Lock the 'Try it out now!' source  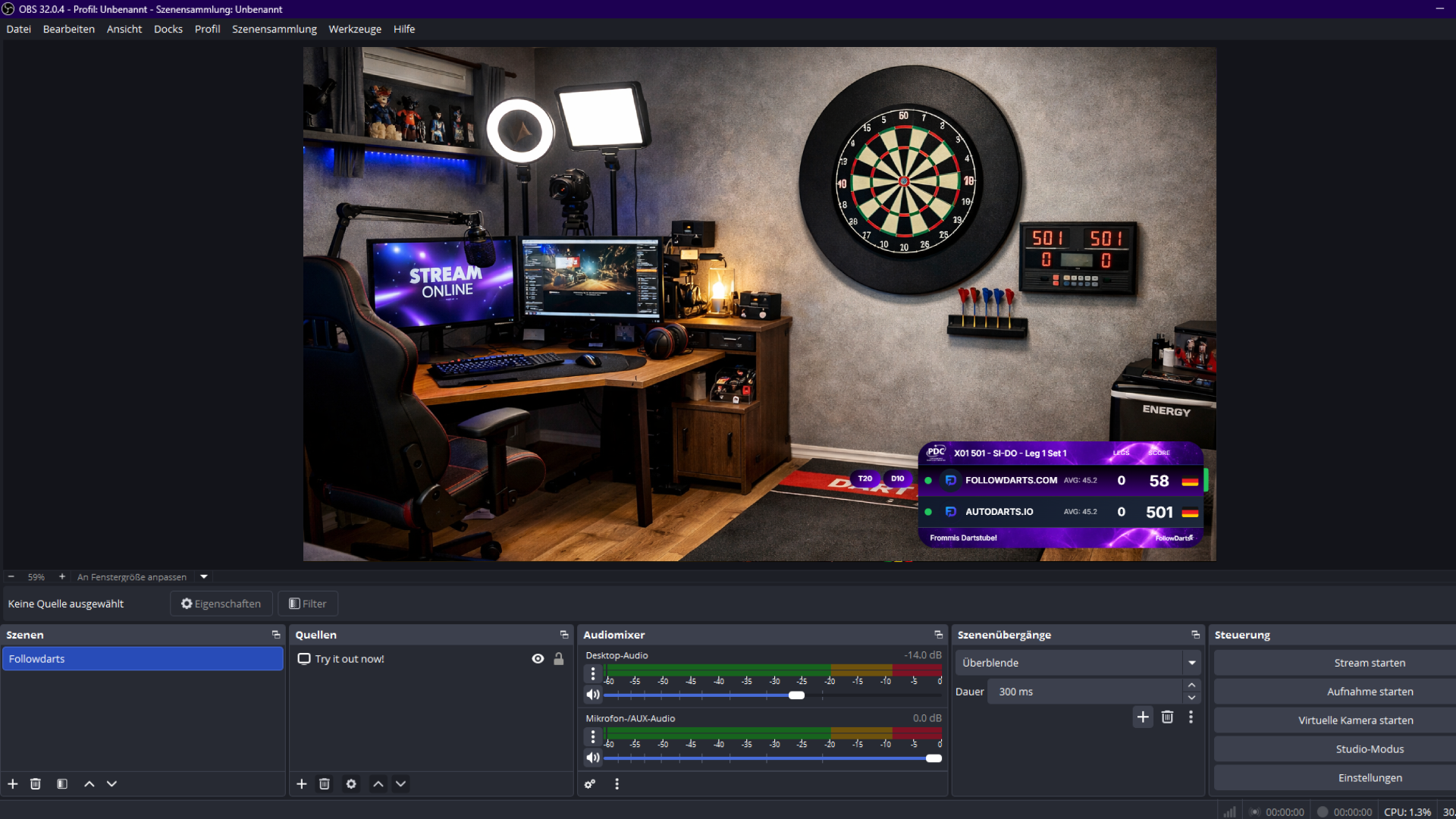coord(560,658)
